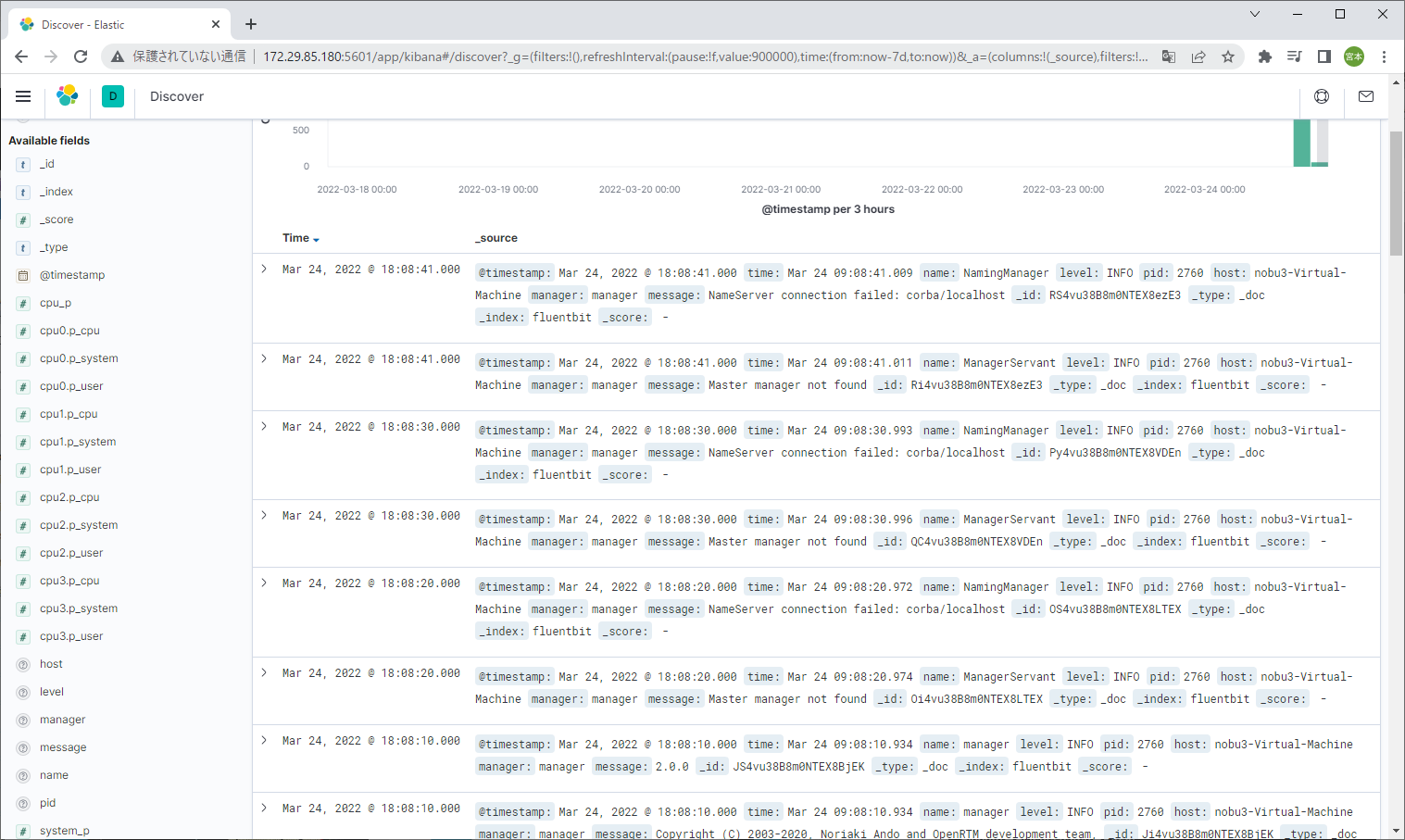Viewport: 1405px width, 840px height.
Task: Click the translate page icon
Action: click(1169, 56)
